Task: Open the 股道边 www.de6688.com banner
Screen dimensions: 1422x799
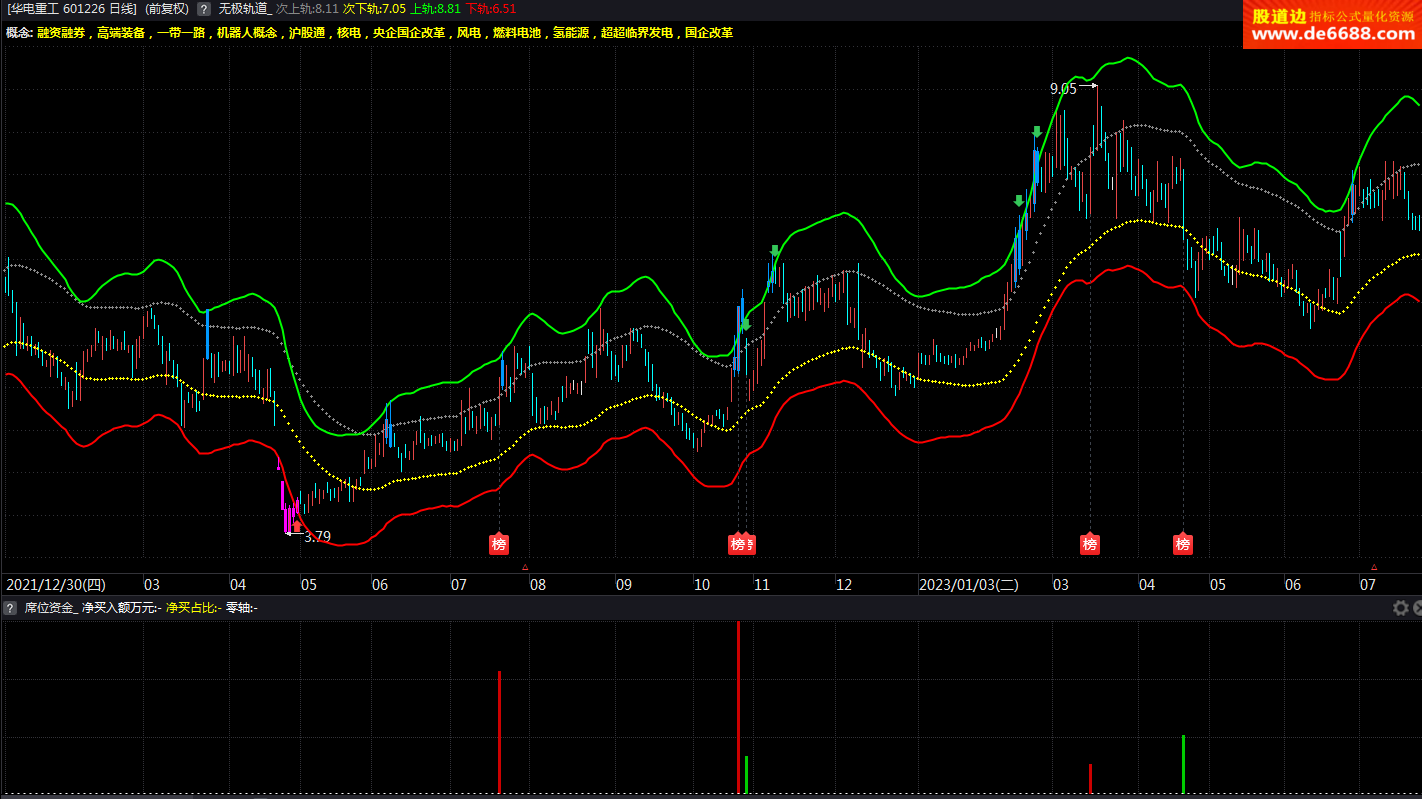Action: [1332, 25]
